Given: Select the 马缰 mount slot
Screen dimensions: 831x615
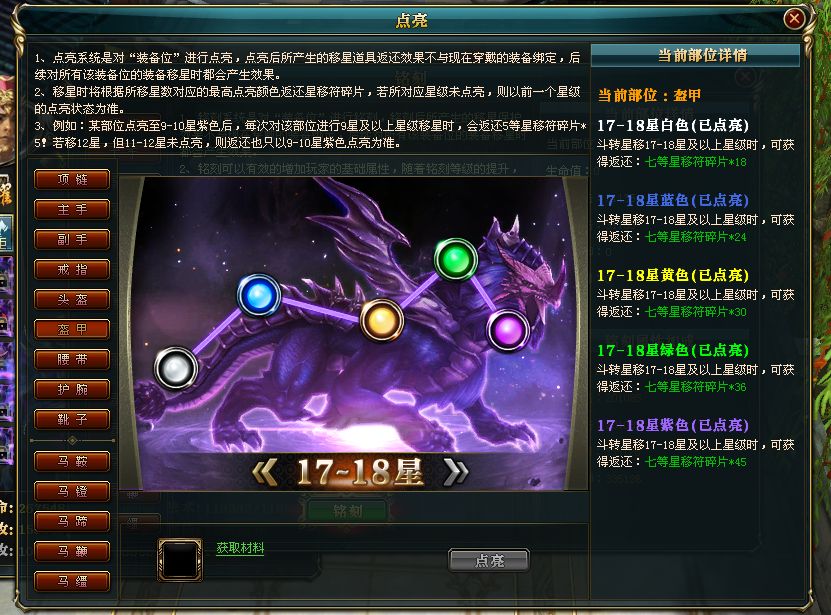Looking at the screenshot, I should click(72, 581).
